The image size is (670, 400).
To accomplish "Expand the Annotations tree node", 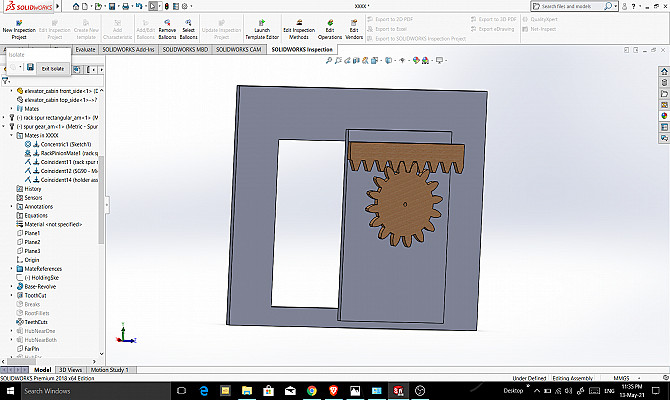I will (12, 207).
